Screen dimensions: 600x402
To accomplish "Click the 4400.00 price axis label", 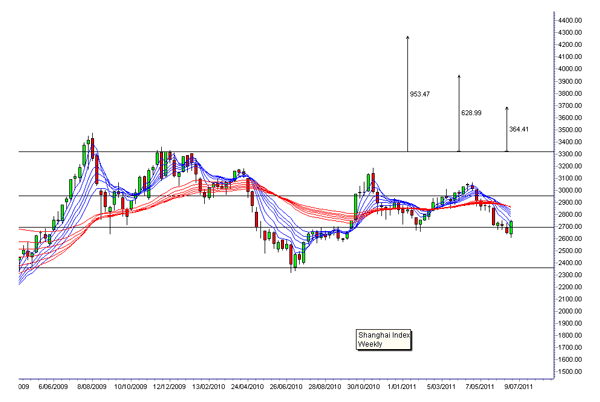I will coord(570,20).
